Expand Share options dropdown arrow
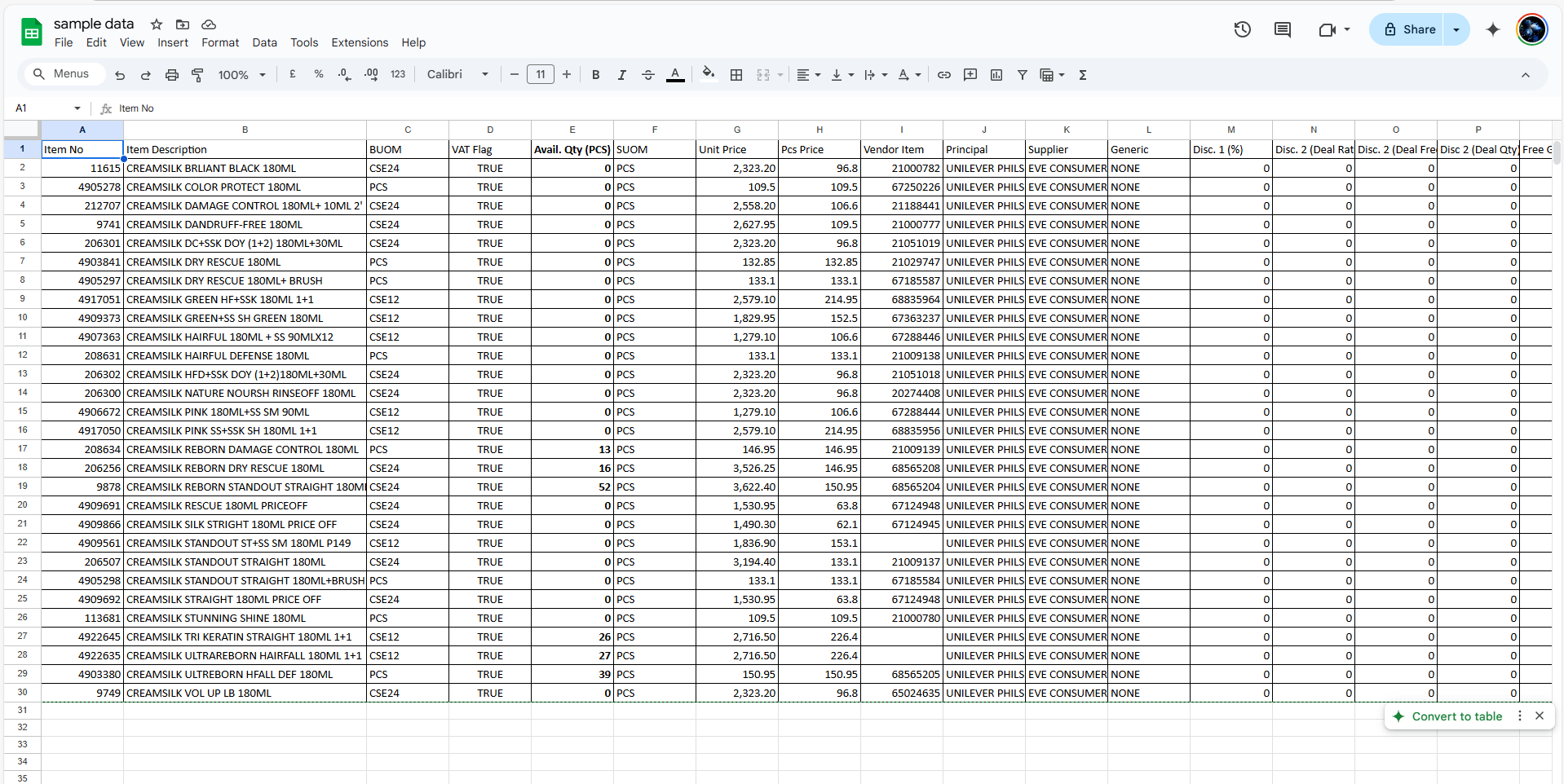 tap(1456, 30)
